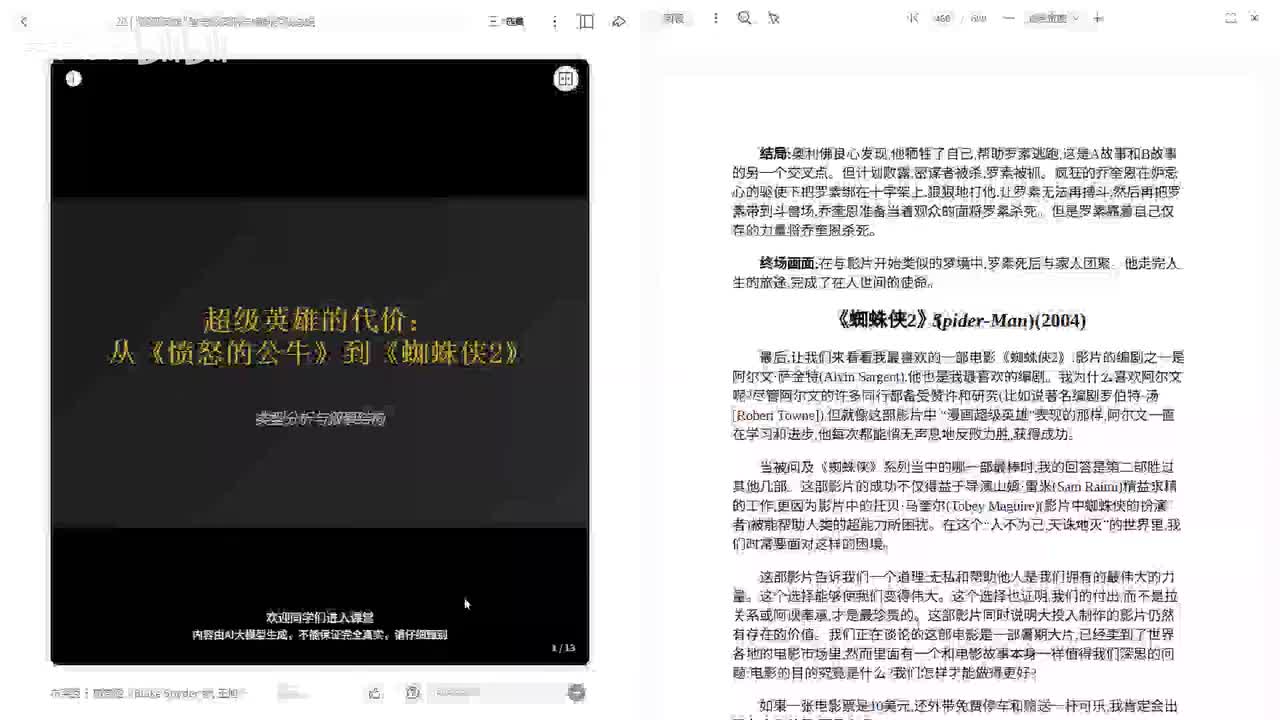
Task: Click the slide subtitle 类型分析与故事结构
Action: (x=320, y=419)
